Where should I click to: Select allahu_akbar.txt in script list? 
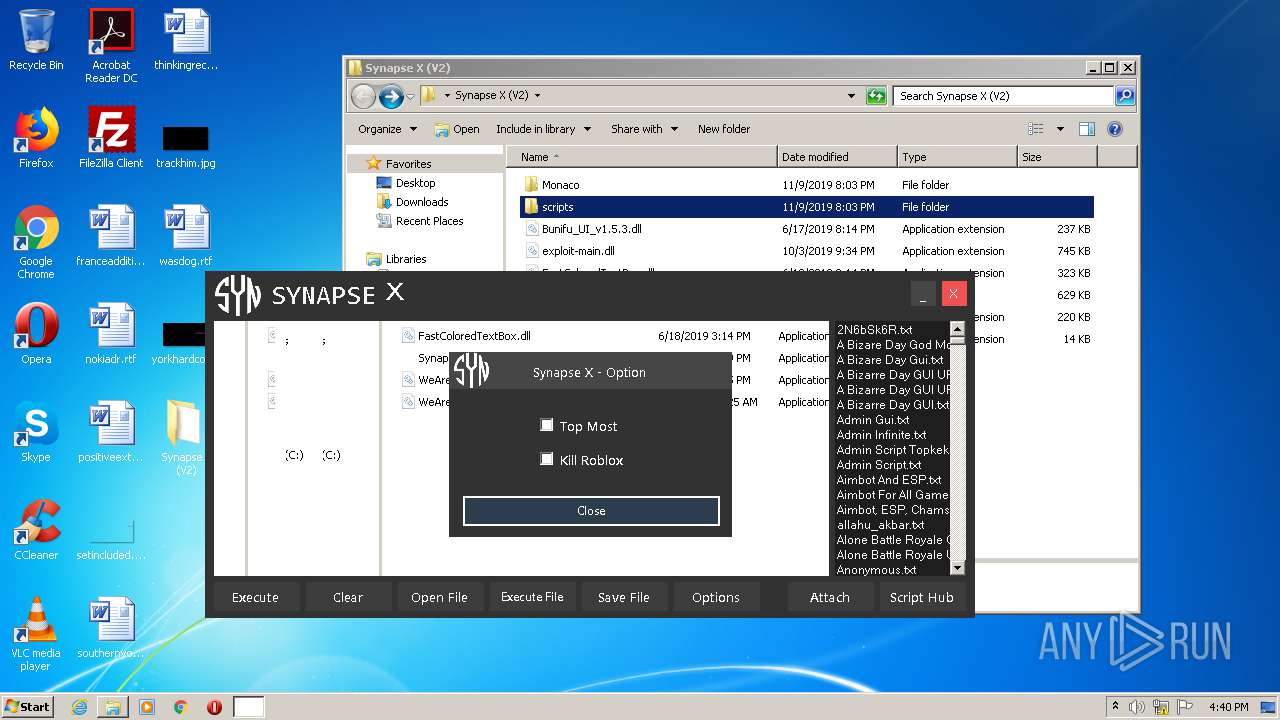point(880,525)
